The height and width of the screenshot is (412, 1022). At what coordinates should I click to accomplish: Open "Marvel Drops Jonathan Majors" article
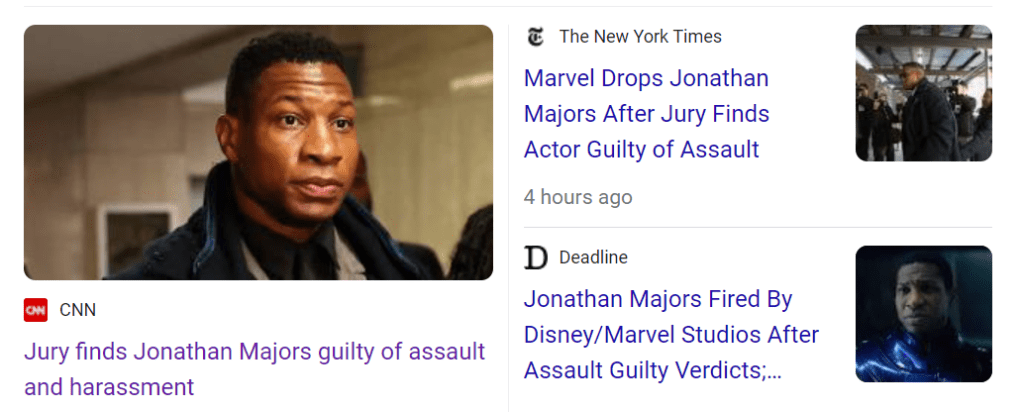coord(646,78)
